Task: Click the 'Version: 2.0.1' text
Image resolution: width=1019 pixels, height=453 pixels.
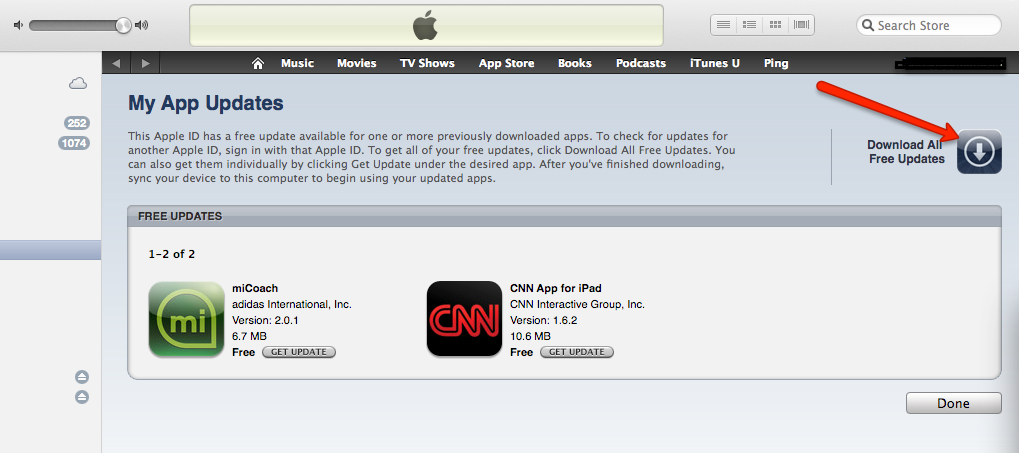Action: (x=265, y=320)
